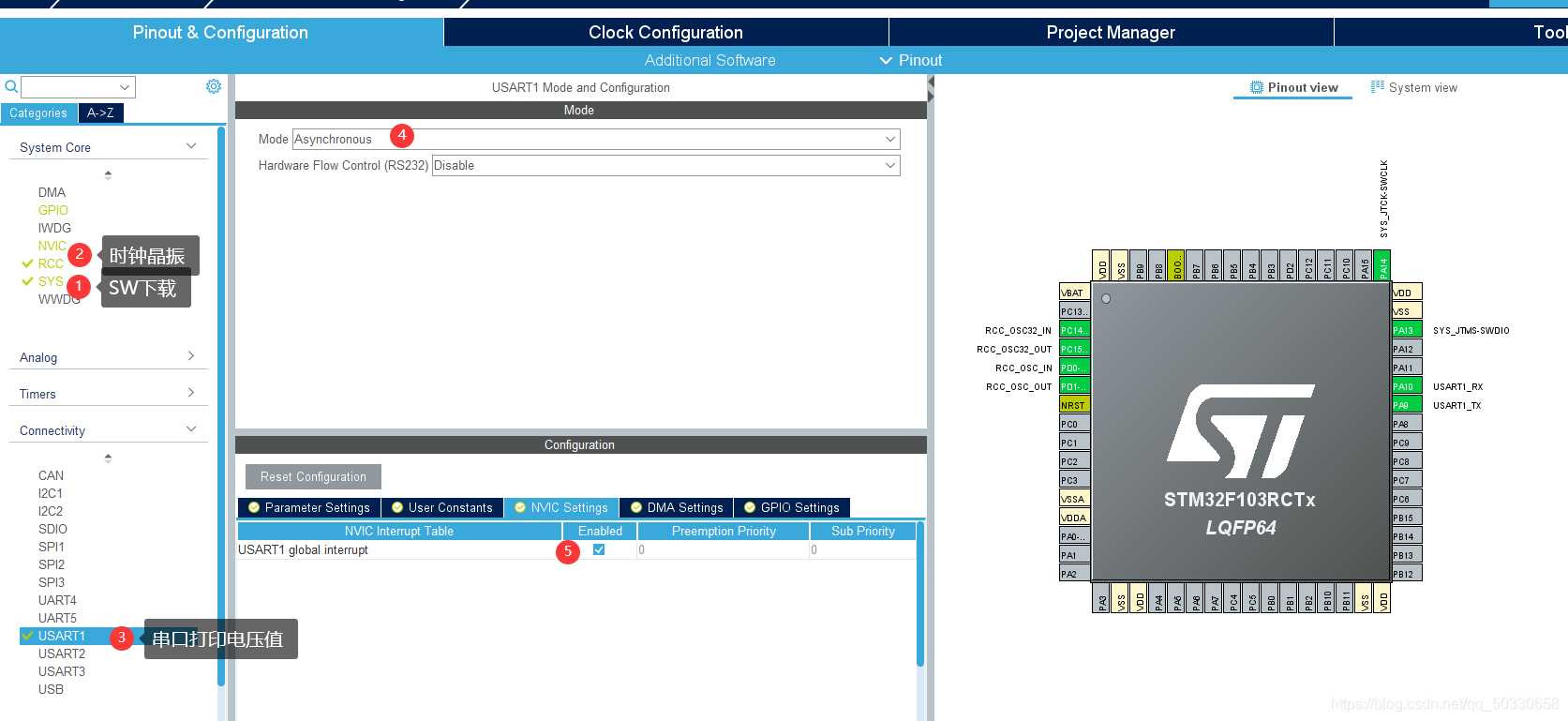Toggle USART1 global interrupt Enabled checkbox
This screenshot has height=721, width=1568.
coord(599,549)
